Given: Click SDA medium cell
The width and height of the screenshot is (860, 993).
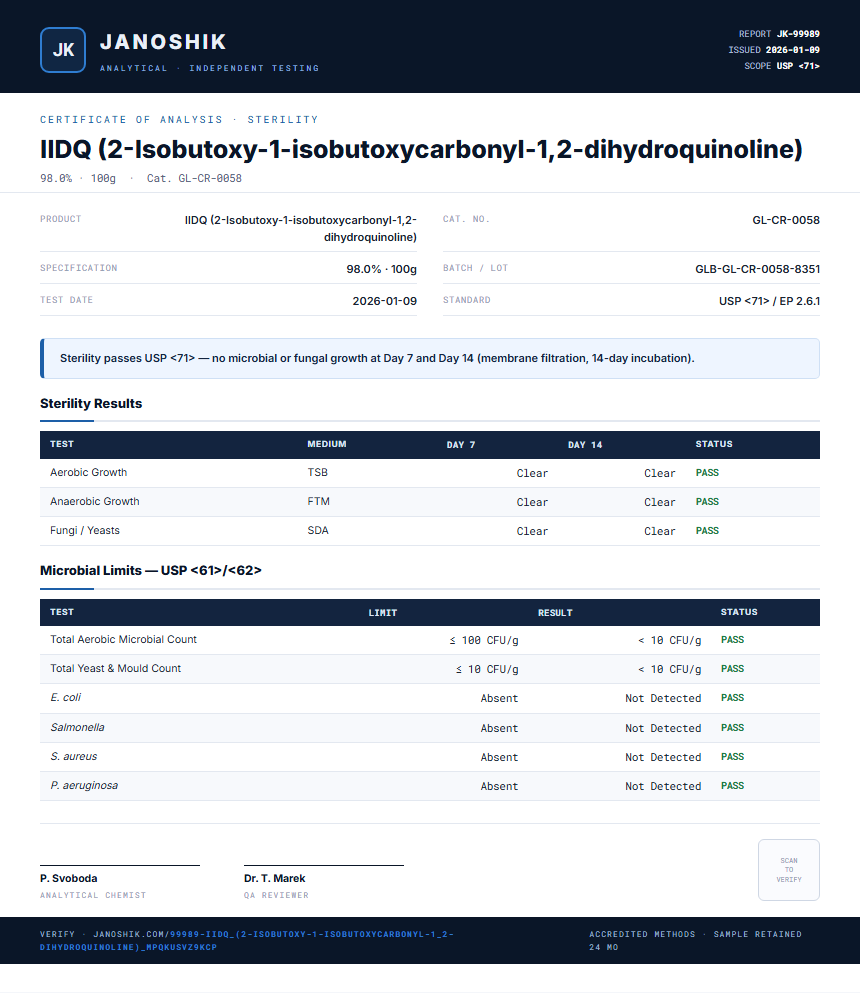Looking at the screenshot, I should 318,531.
